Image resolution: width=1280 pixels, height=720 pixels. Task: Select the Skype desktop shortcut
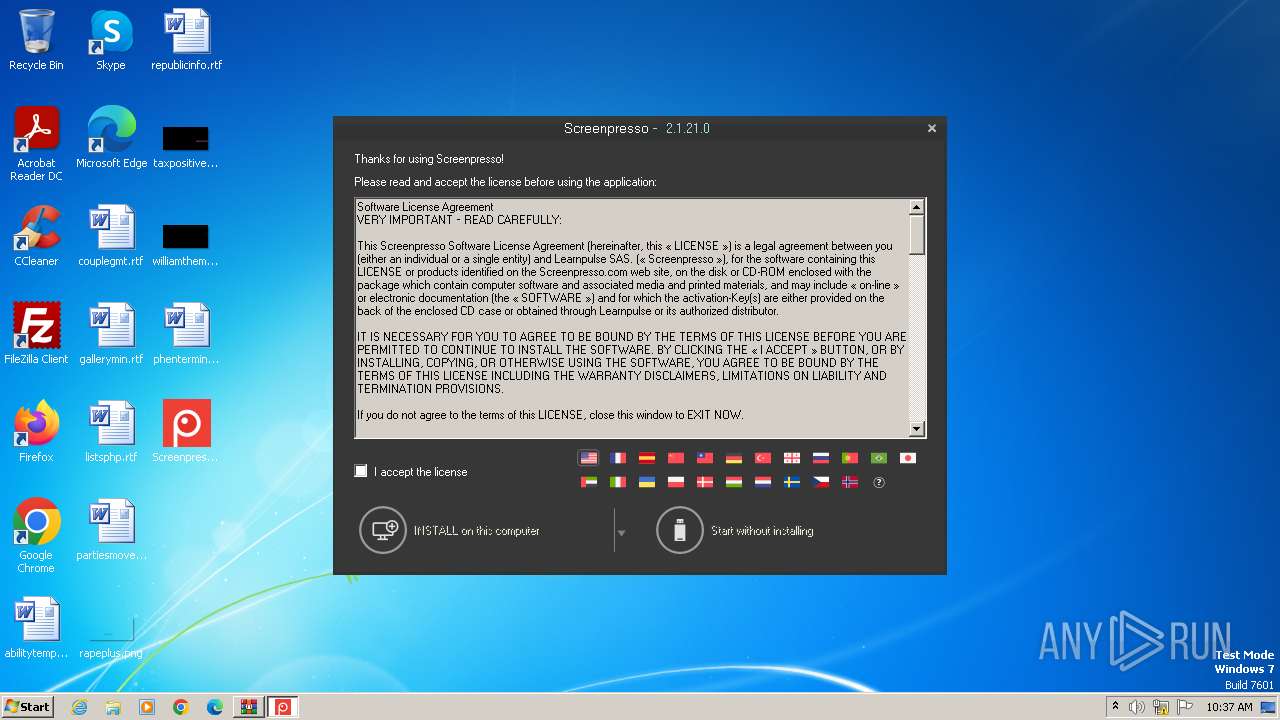[x=110, y=40]
